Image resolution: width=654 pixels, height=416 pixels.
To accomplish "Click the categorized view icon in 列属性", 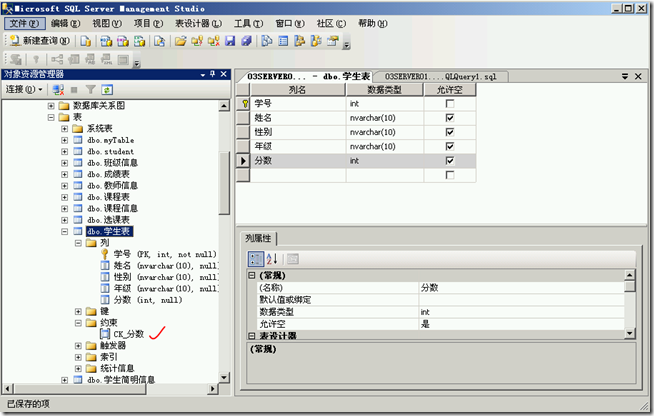I will point(256,259).
